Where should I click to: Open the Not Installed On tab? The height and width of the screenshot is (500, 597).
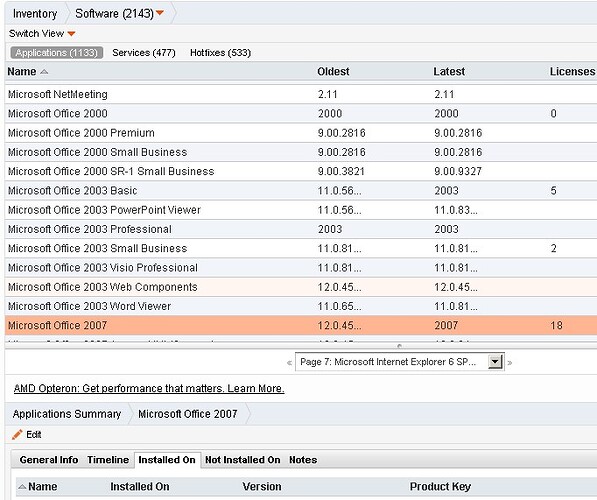[243, 460]
